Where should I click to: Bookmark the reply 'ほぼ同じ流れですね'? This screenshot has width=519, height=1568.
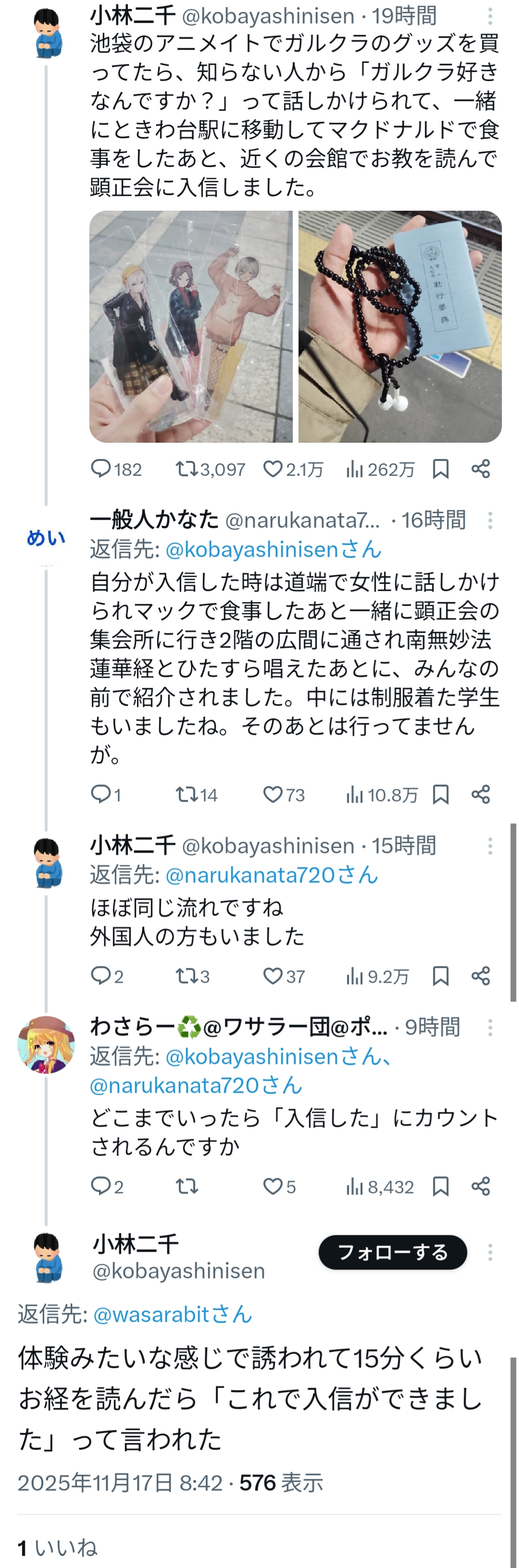tap(440, 977)
